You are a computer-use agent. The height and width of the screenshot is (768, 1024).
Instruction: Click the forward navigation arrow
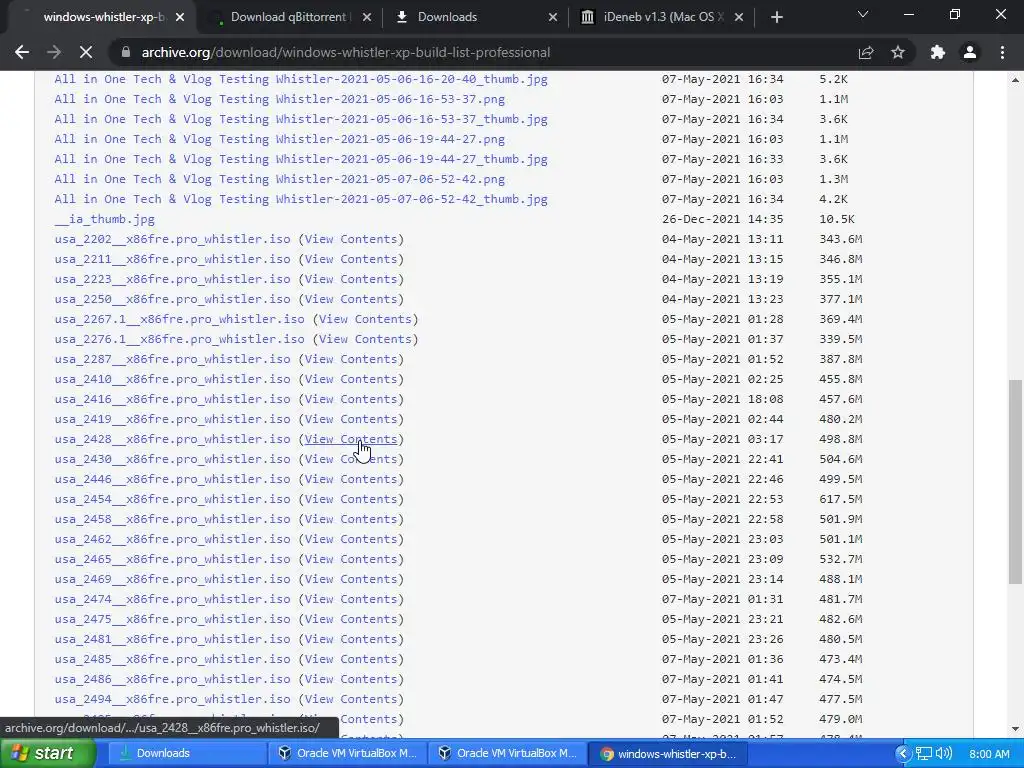[54, 52]
